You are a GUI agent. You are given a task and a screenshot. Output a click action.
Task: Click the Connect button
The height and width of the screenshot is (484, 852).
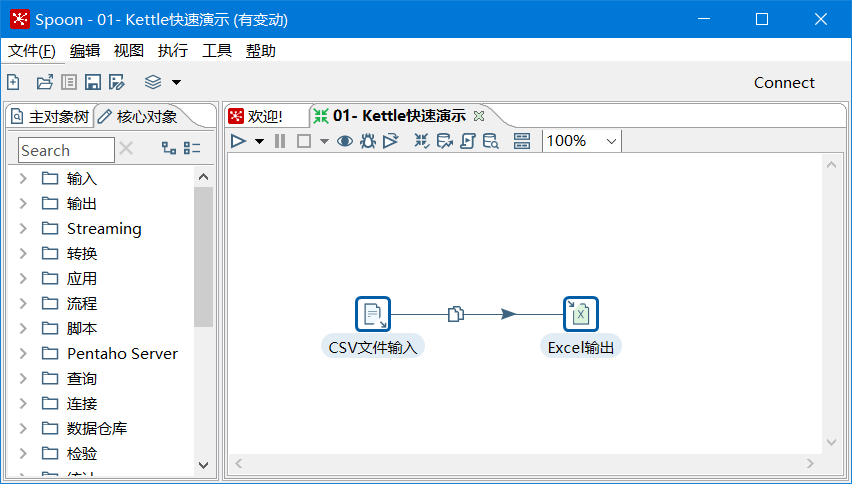(784, 83)
